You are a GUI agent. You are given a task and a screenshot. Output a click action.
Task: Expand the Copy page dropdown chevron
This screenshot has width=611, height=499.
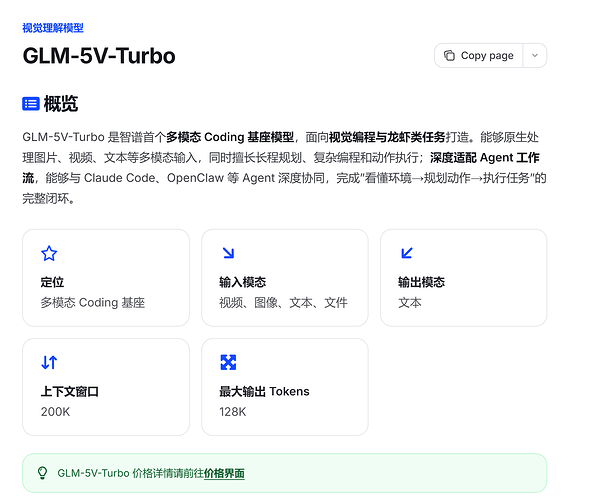pyautogui.click(x=535, y=55)
